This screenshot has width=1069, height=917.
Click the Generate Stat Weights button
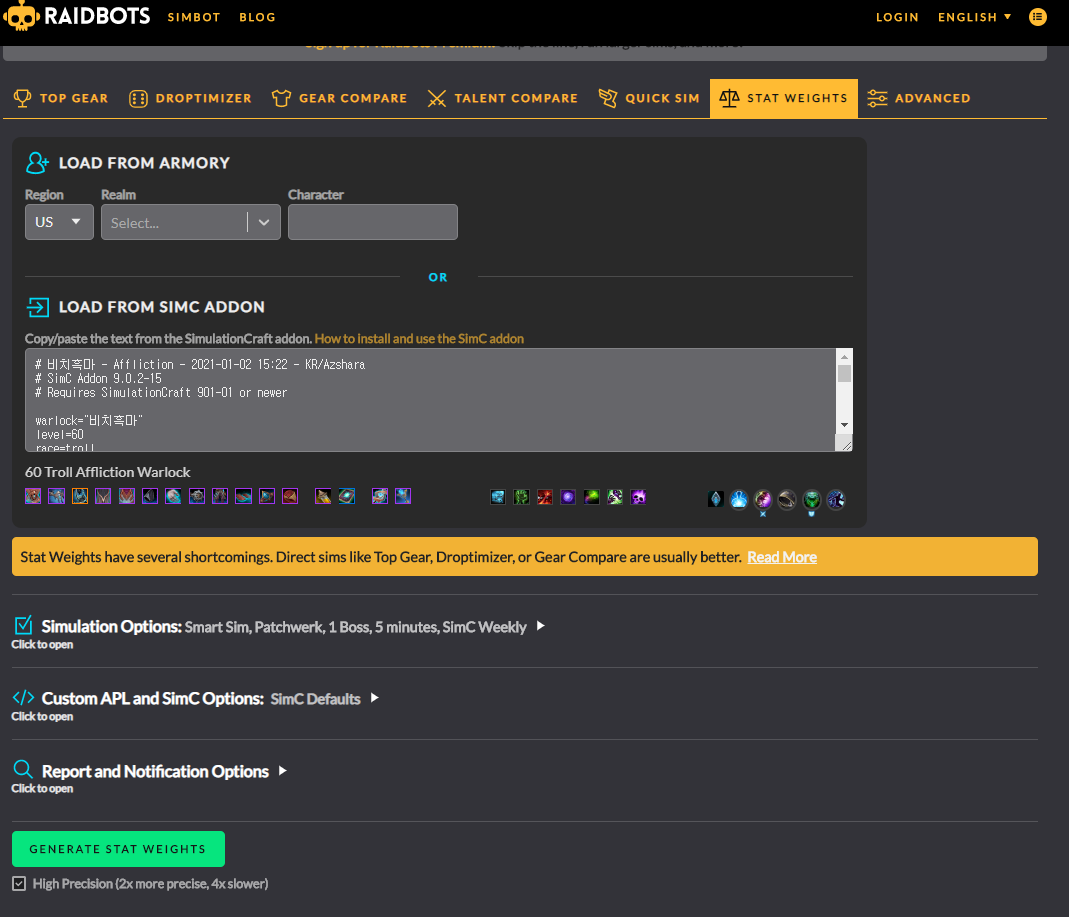coord(119,849)
